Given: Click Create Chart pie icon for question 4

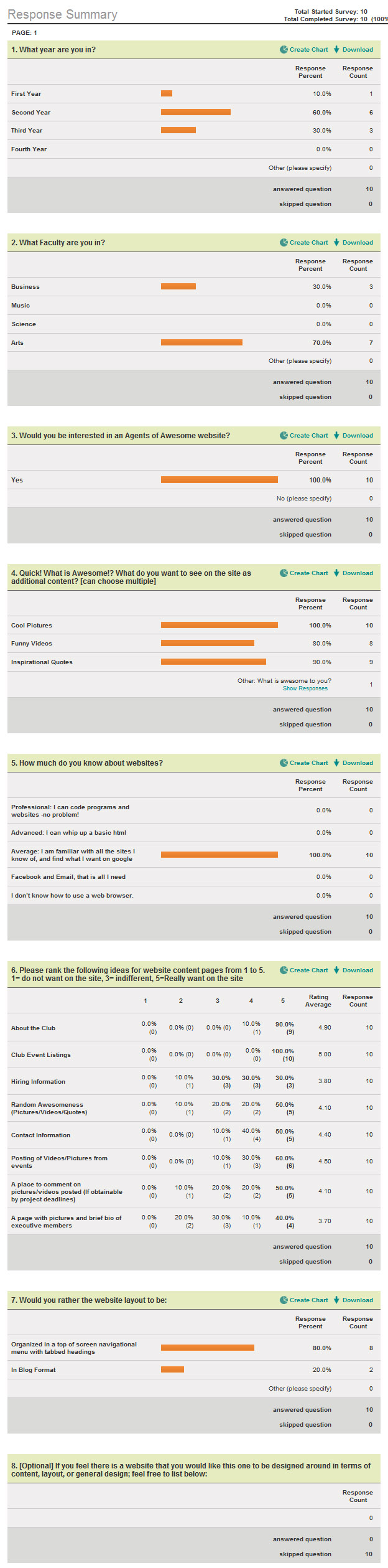Looking at the screenshot, I should click(284, 573).
